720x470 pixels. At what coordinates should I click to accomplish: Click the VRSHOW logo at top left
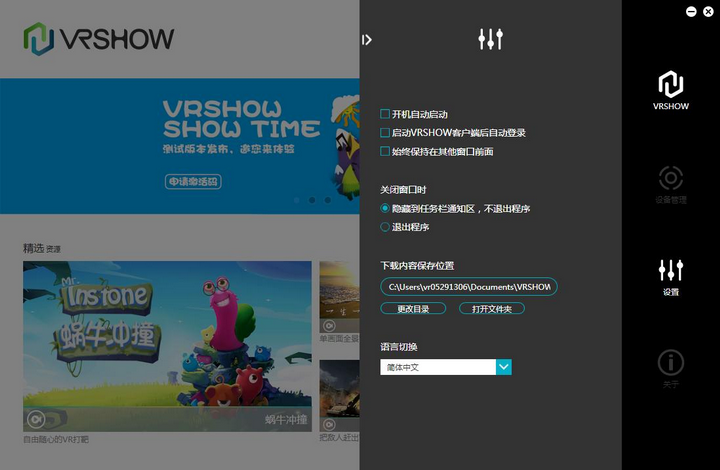pyautogui.click(x=99, y=39)
